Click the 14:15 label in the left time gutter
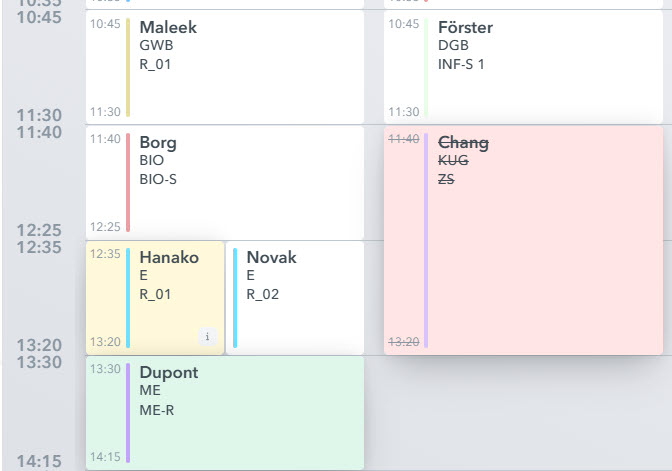This screenshot has width=672, height=471. (39, 461)
